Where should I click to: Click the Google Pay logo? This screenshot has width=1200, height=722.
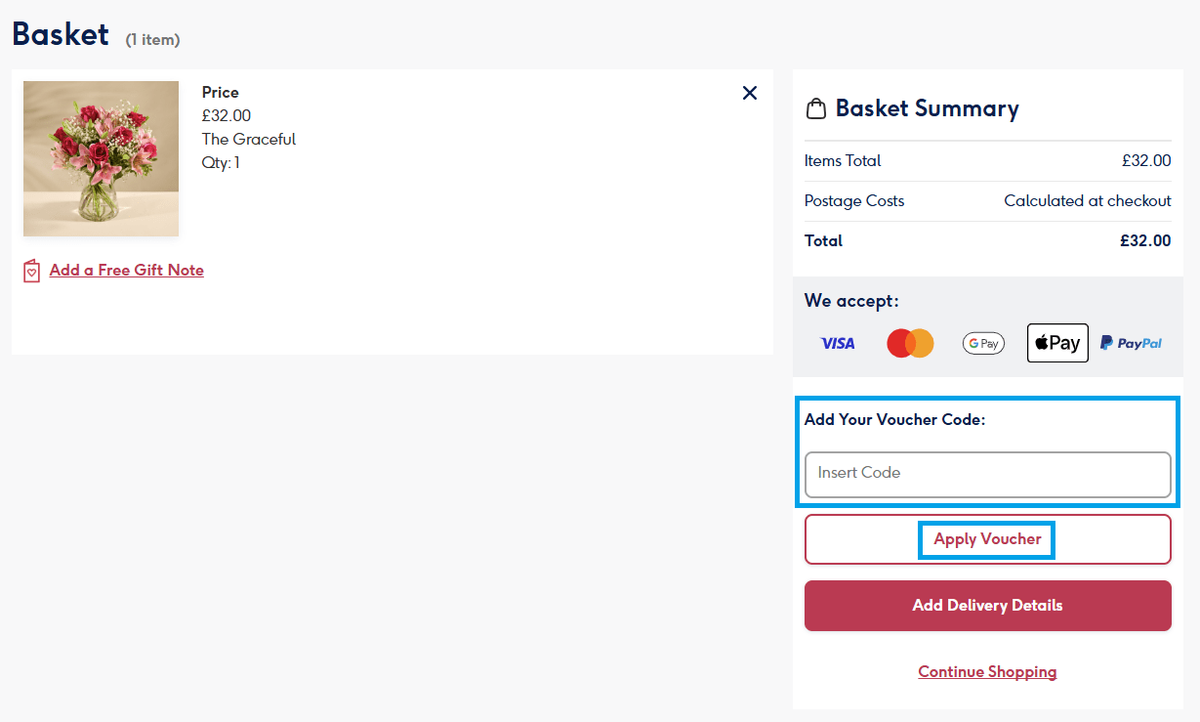coord(983,343)
